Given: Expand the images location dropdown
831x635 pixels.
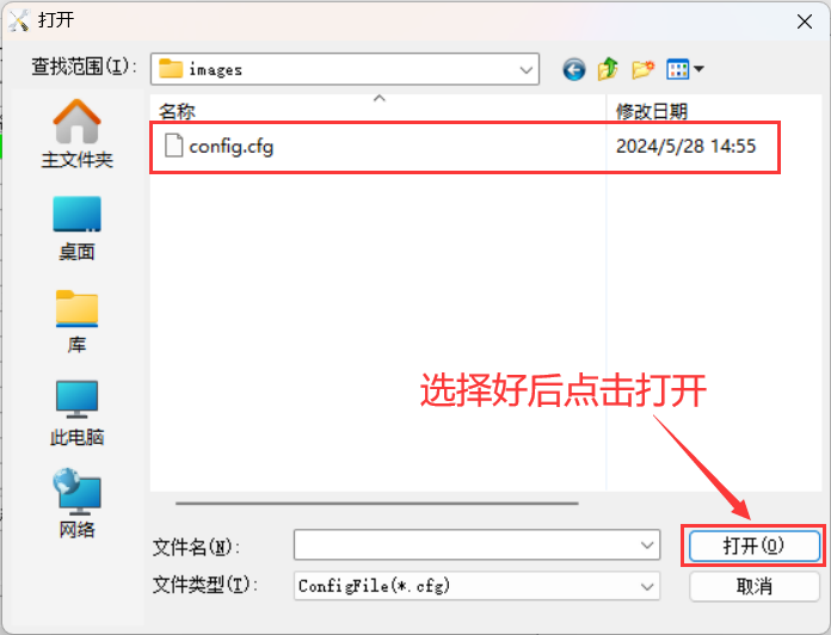Looking at the screenshot, I should tap(526, 69).
